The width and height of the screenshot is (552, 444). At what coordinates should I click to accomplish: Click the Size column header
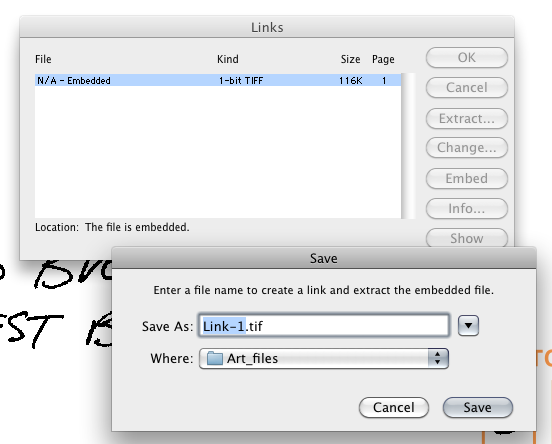point(350,59)
